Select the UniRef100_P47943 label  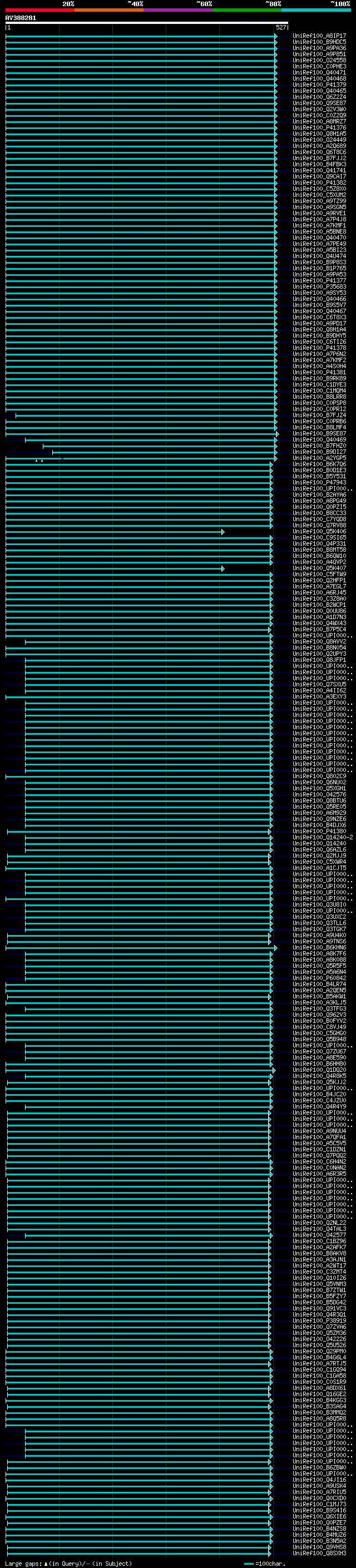click(x=319, y=483)
